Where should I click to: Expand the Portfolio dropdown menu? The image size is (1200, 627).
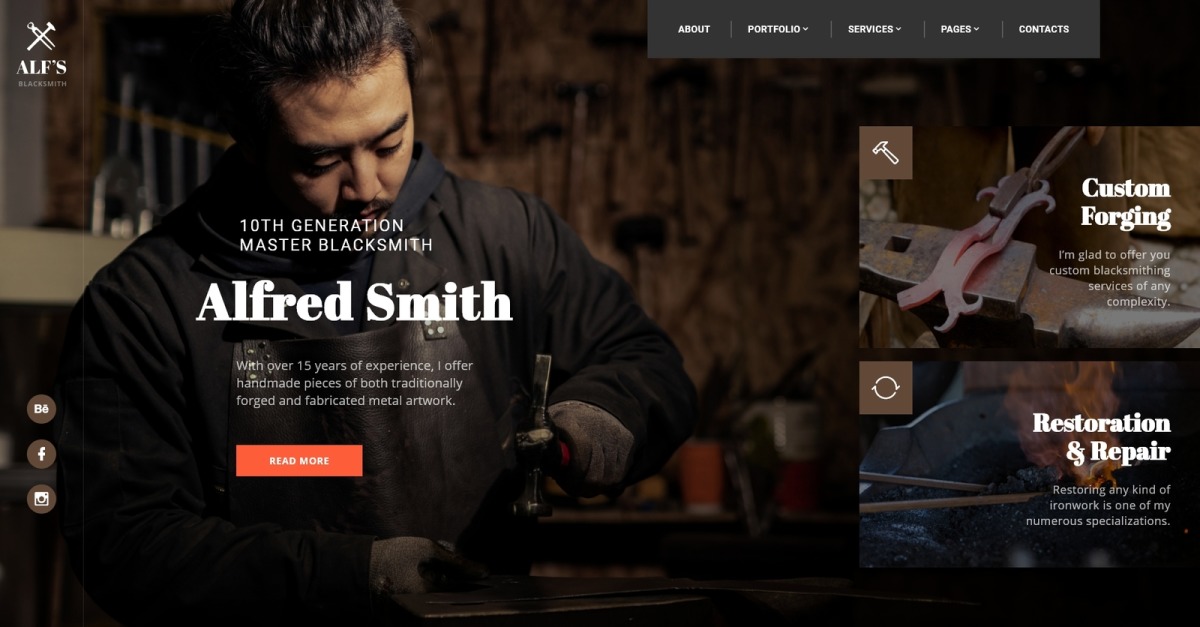(x=778, y=29)
